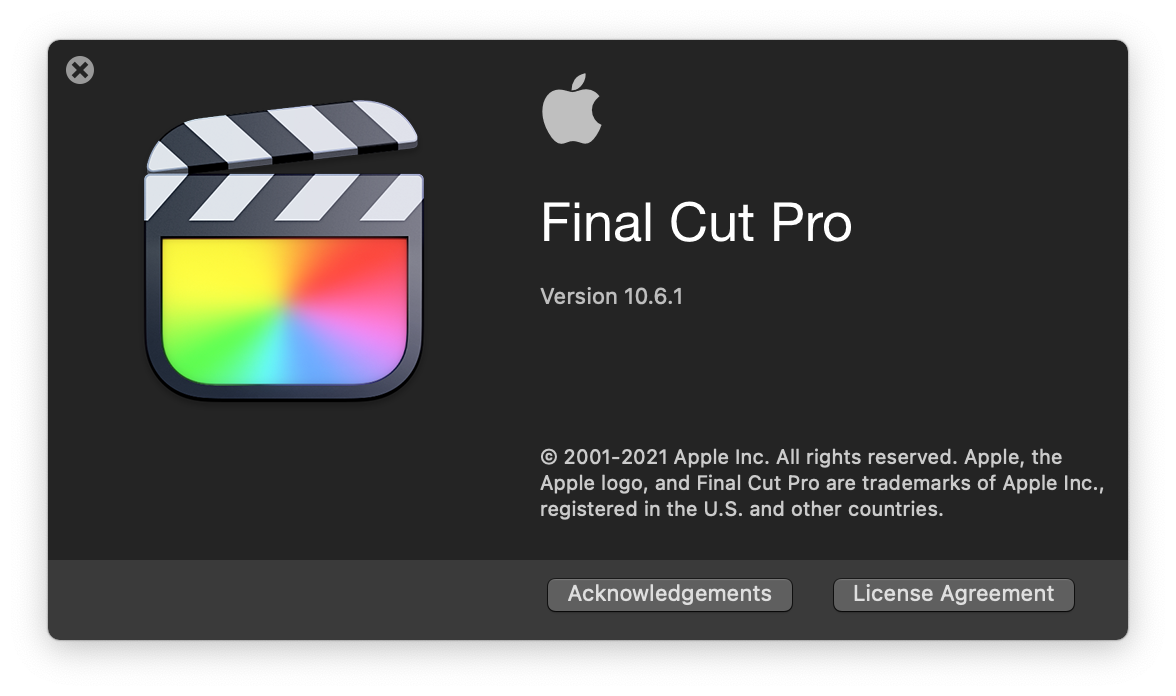Open the License Agreement

pyautogui.click(x=953, y=594)
